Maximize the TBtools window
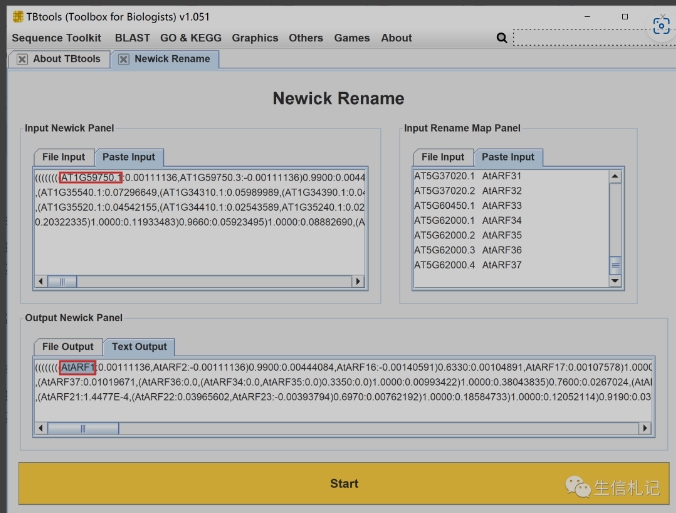This screenshot has height=513, width=676. [x=625, y=16]
